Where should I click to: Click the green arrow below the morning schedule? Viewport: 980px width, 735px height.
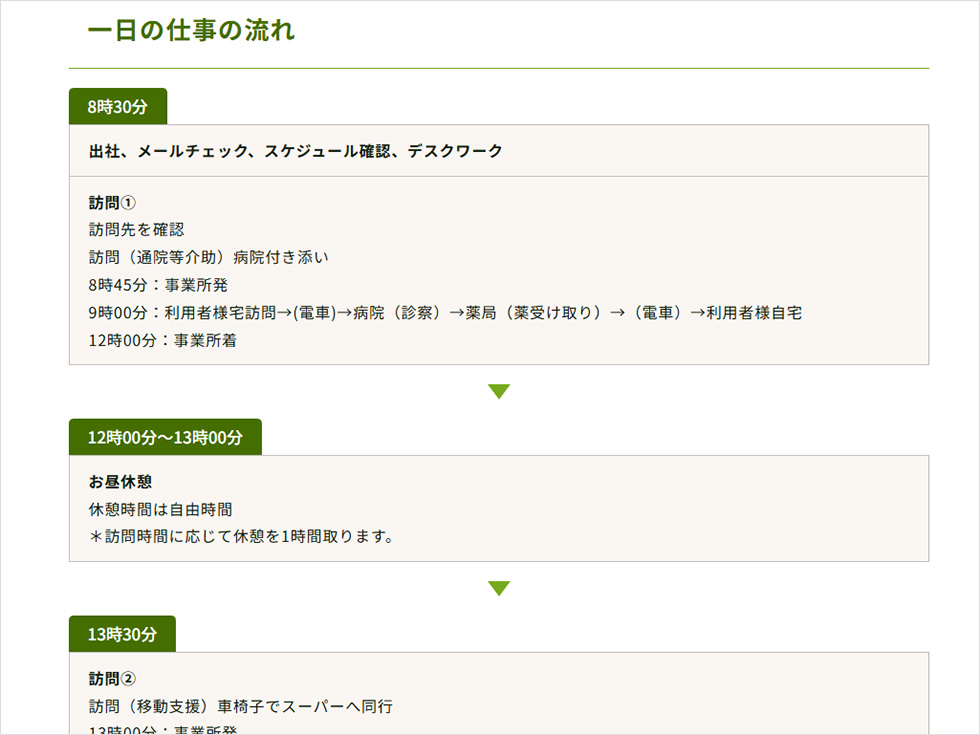(x=499, y=391)
